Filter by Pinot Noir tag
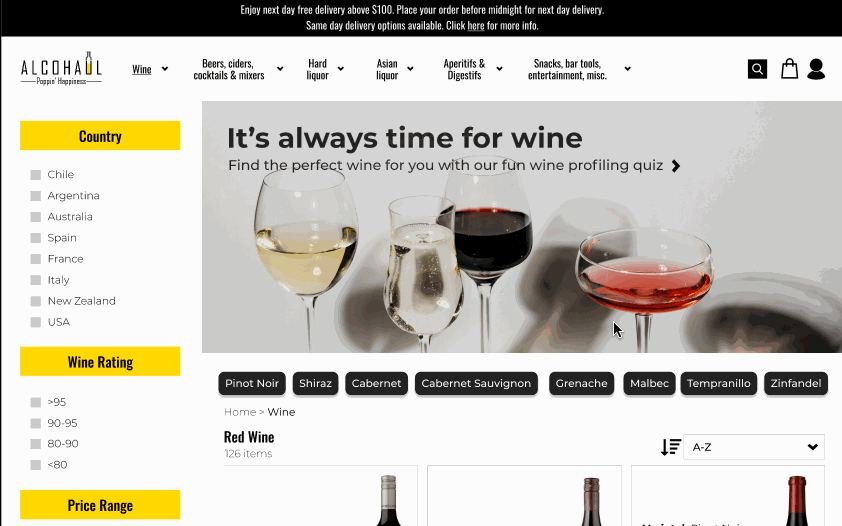842x526 pixels. point(252,383)
